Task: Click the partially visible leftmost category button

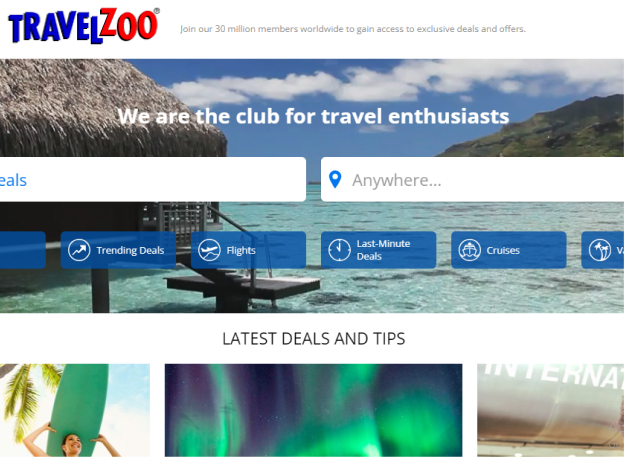Action: point(23,250)
